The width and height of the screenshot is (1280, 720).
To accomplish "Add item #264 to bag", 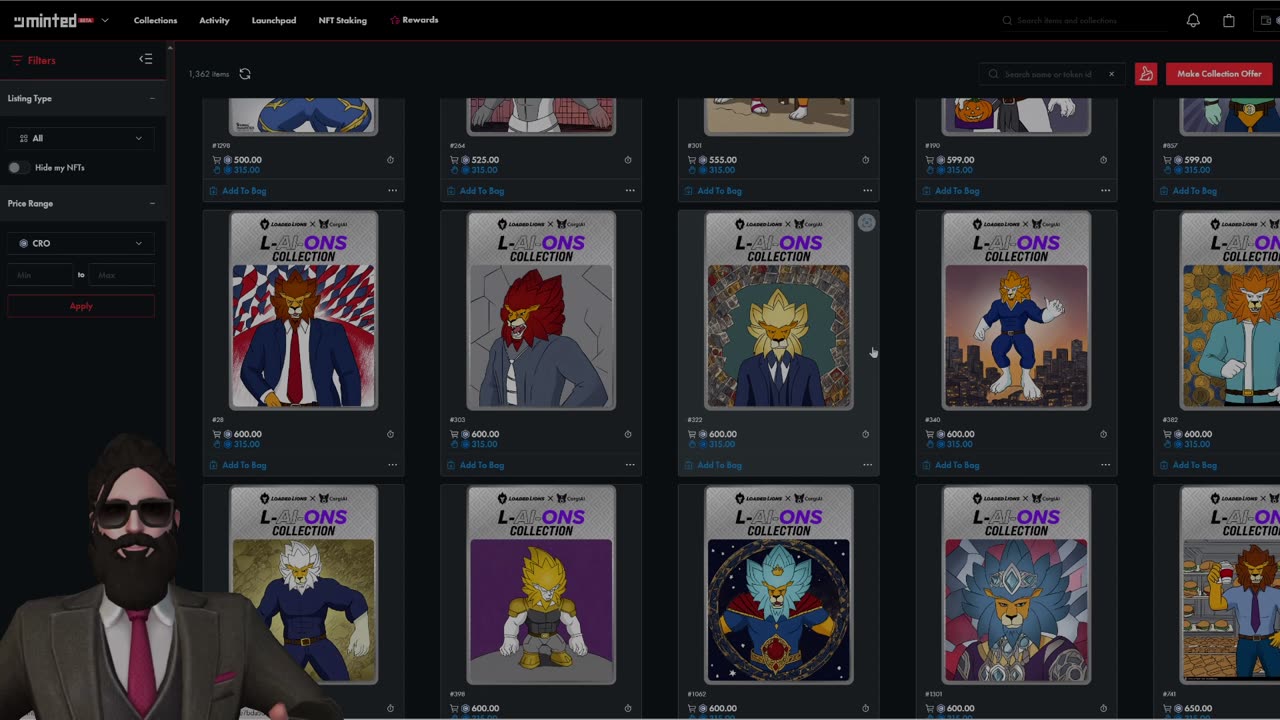I will coord(476,191).
